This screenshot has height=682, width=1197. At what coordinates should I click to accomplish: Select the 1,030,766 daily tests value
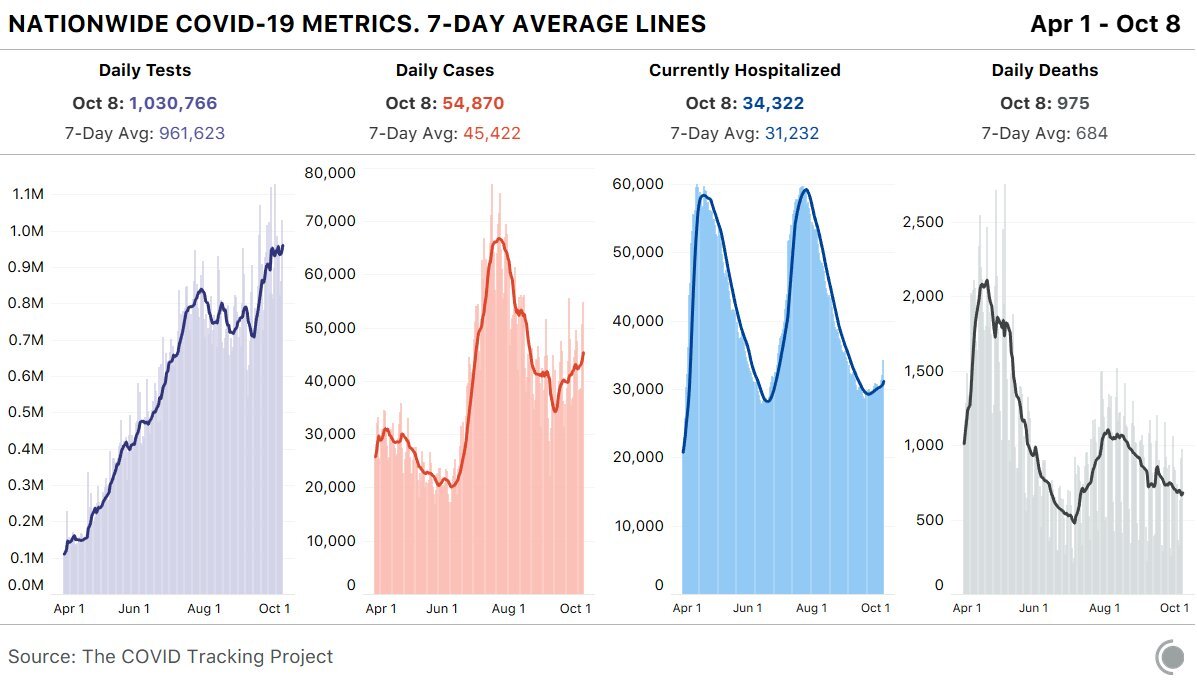172,103
